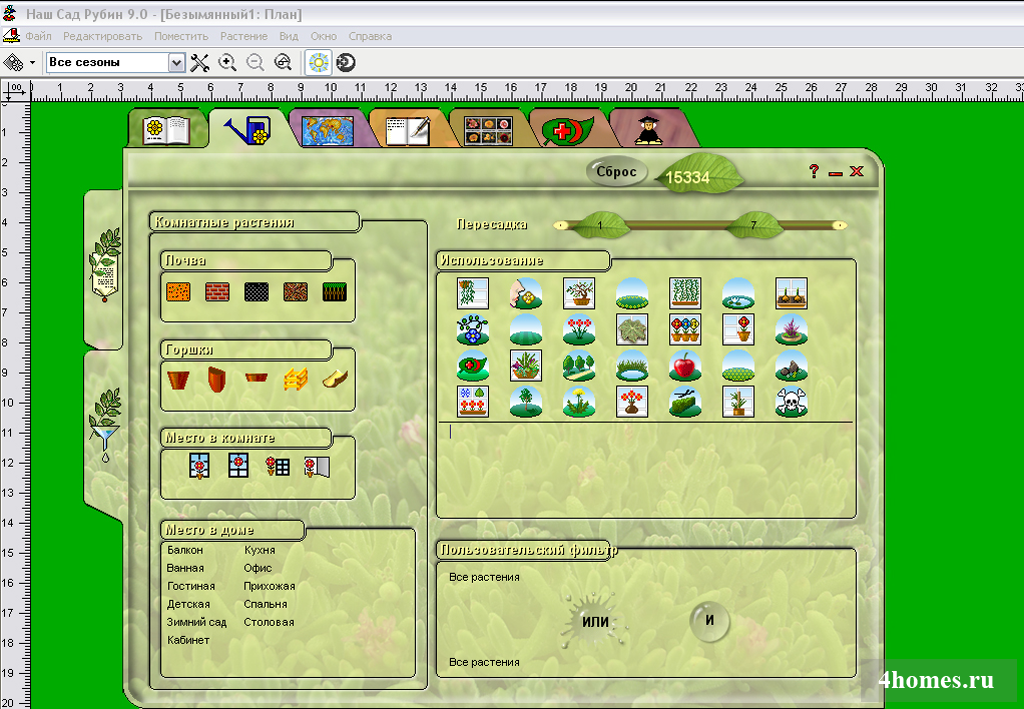Select the brown bark mulch soil filter
The image size is (1024, 709).
coord(296,291)
